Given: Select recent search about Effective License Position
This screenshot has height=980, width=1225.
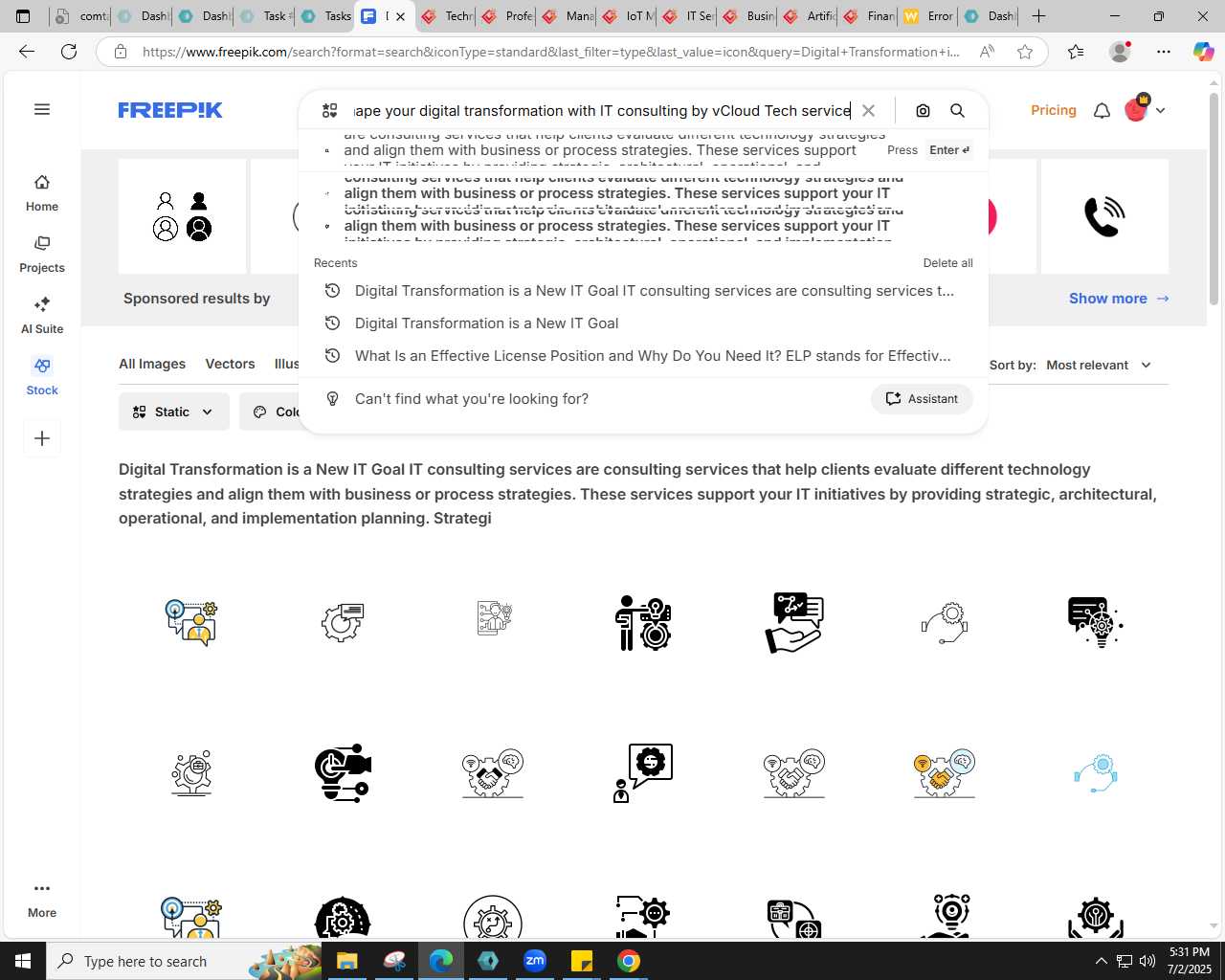Looking at the screenshot, I should pos(643,356).
